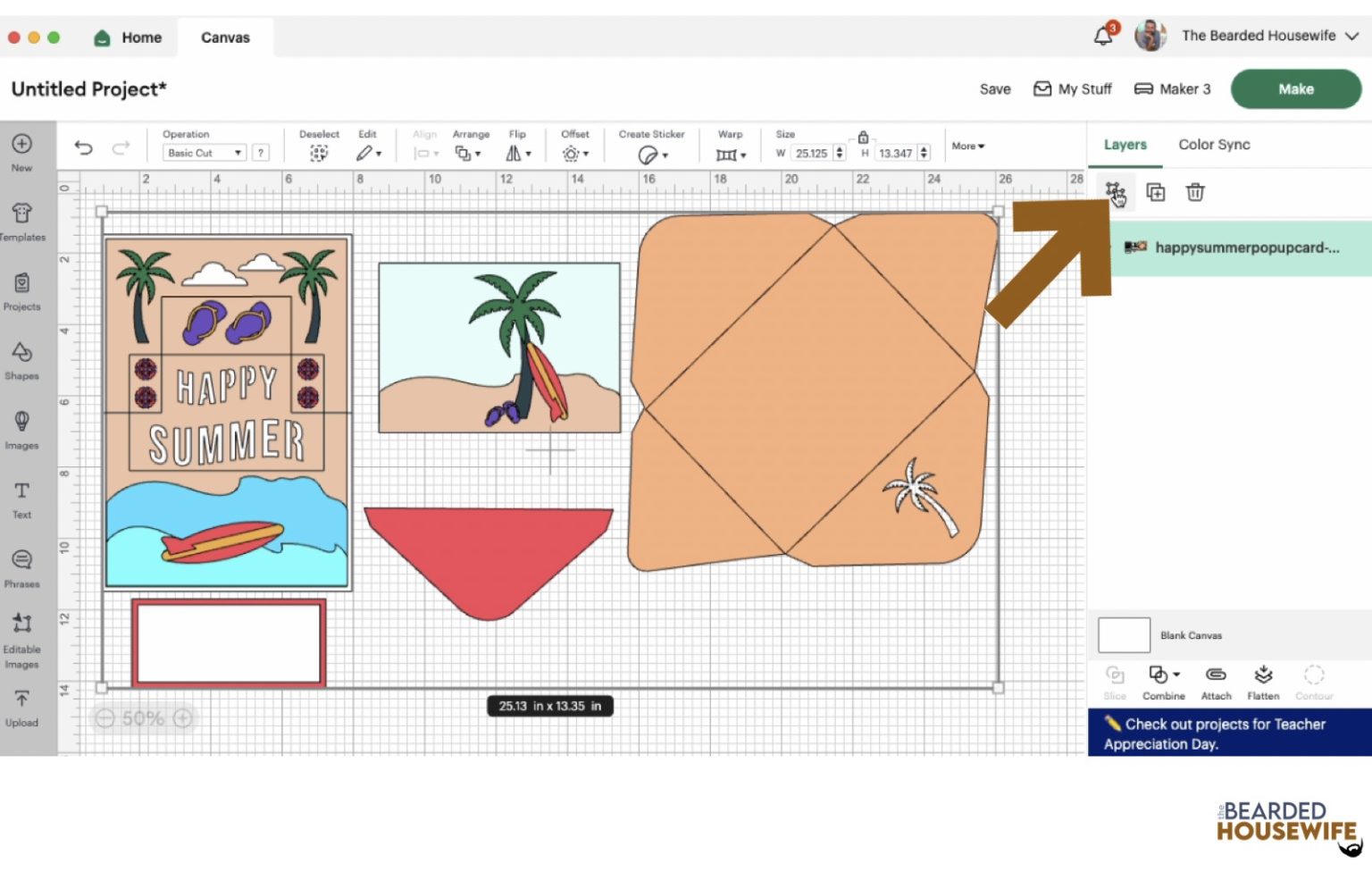
Task: Click the Undo arrow icon
Action: [x=83, y=147]
